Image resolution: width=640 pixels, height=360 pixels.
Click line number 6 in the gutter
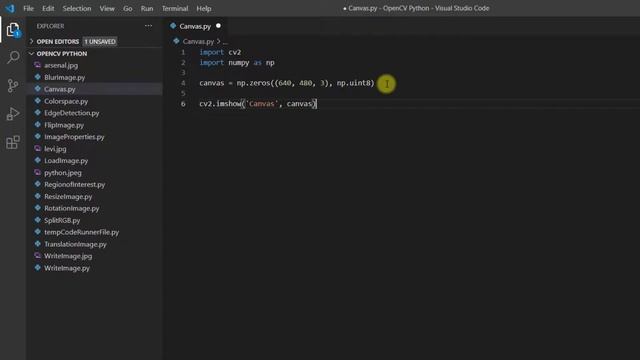coord(183,104)
